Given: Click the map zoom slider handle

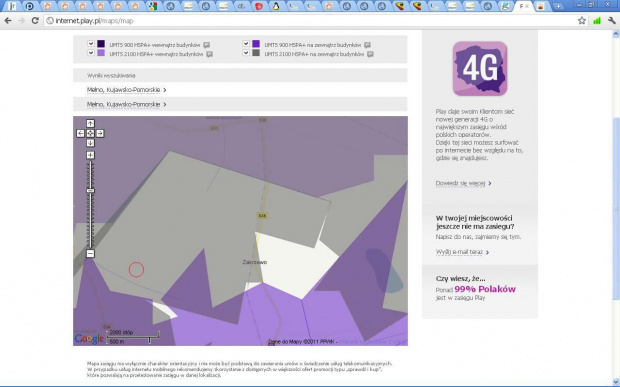Looking at the screenshot, I should point(90,191).
